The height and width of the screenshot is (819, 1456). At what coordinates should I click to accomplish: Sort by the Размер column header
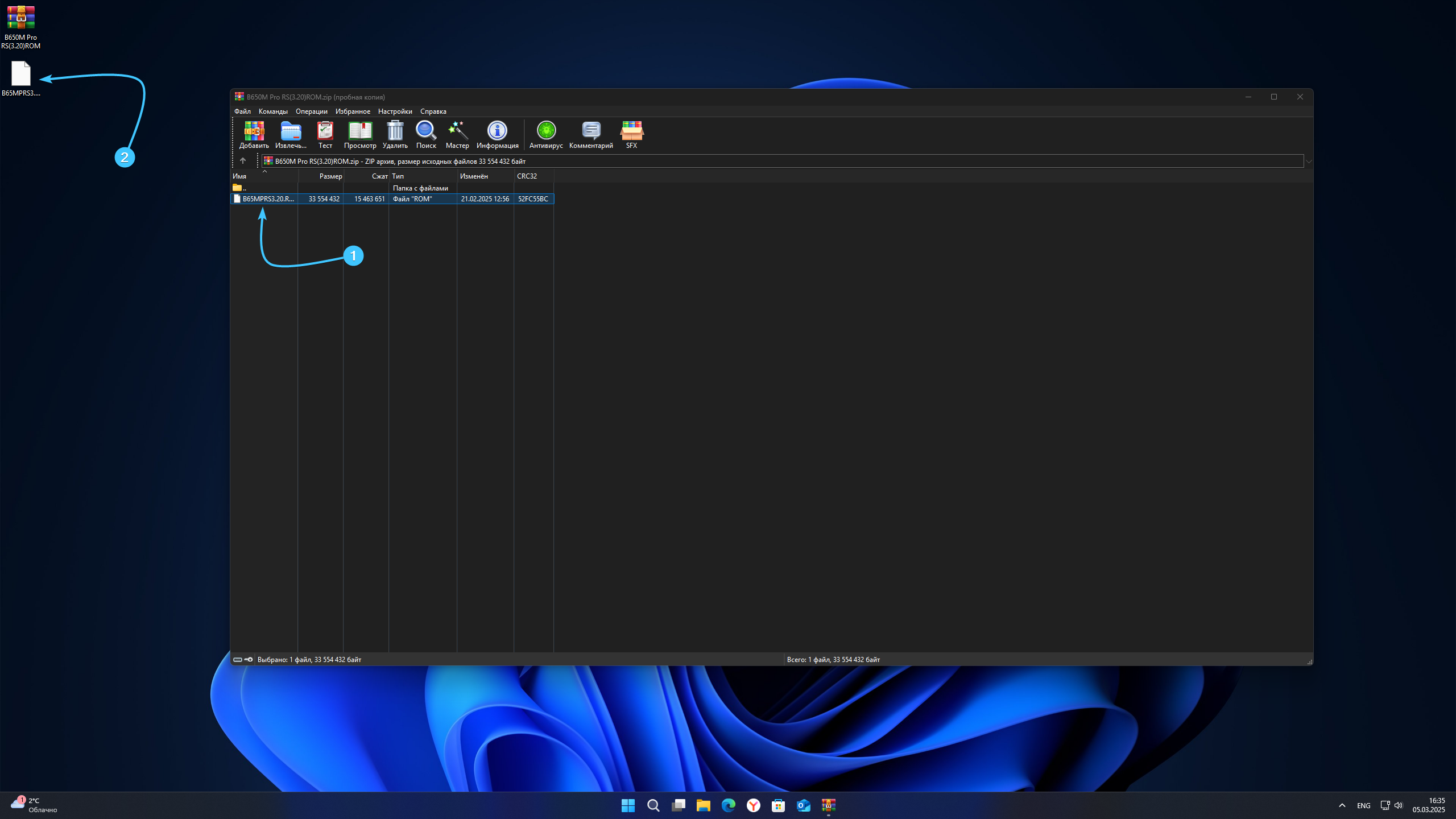pyautogui.click(x=321, y=176)
